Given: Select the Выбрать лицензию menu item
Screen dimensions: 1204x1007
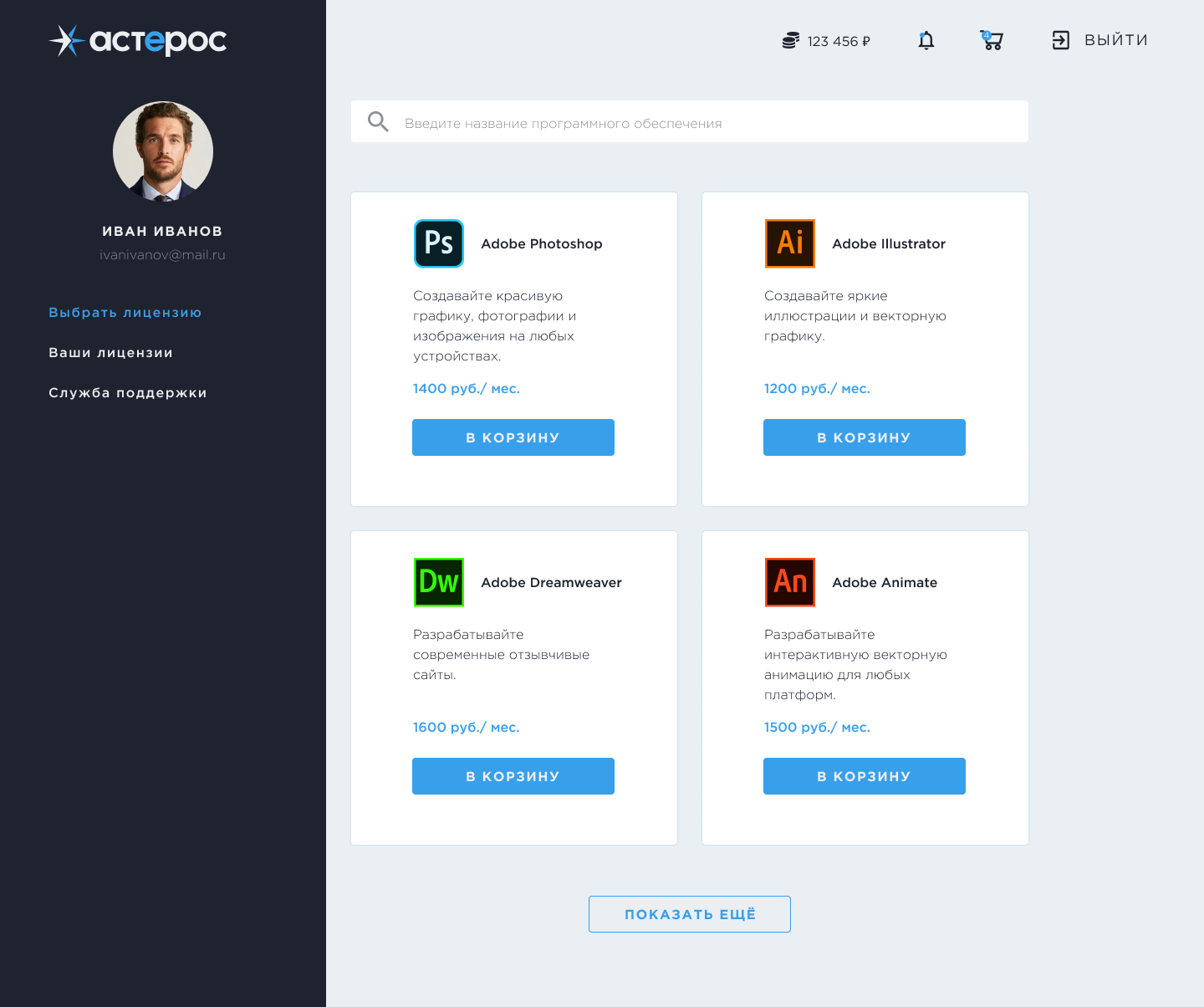Looking at the screenshot, I should tap(125, 312).
